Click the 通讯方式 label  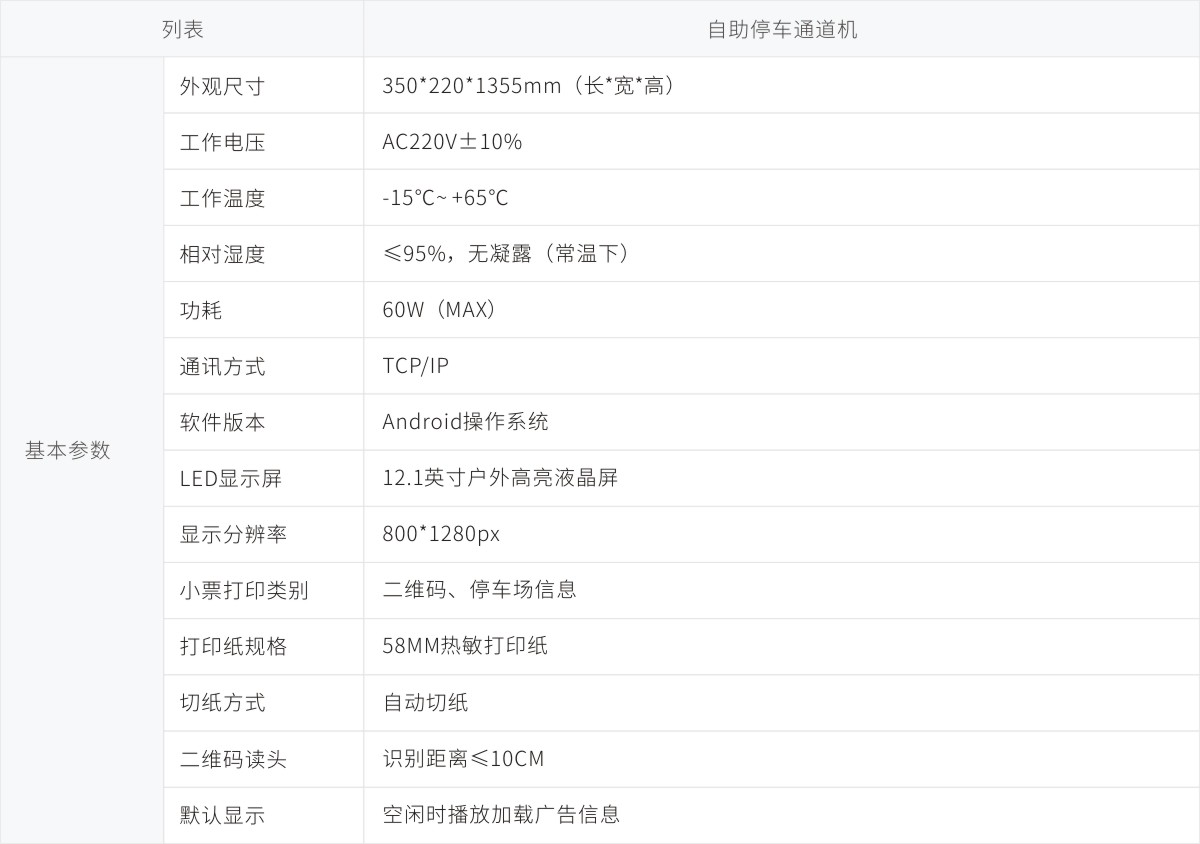click(x=222, y=366)
